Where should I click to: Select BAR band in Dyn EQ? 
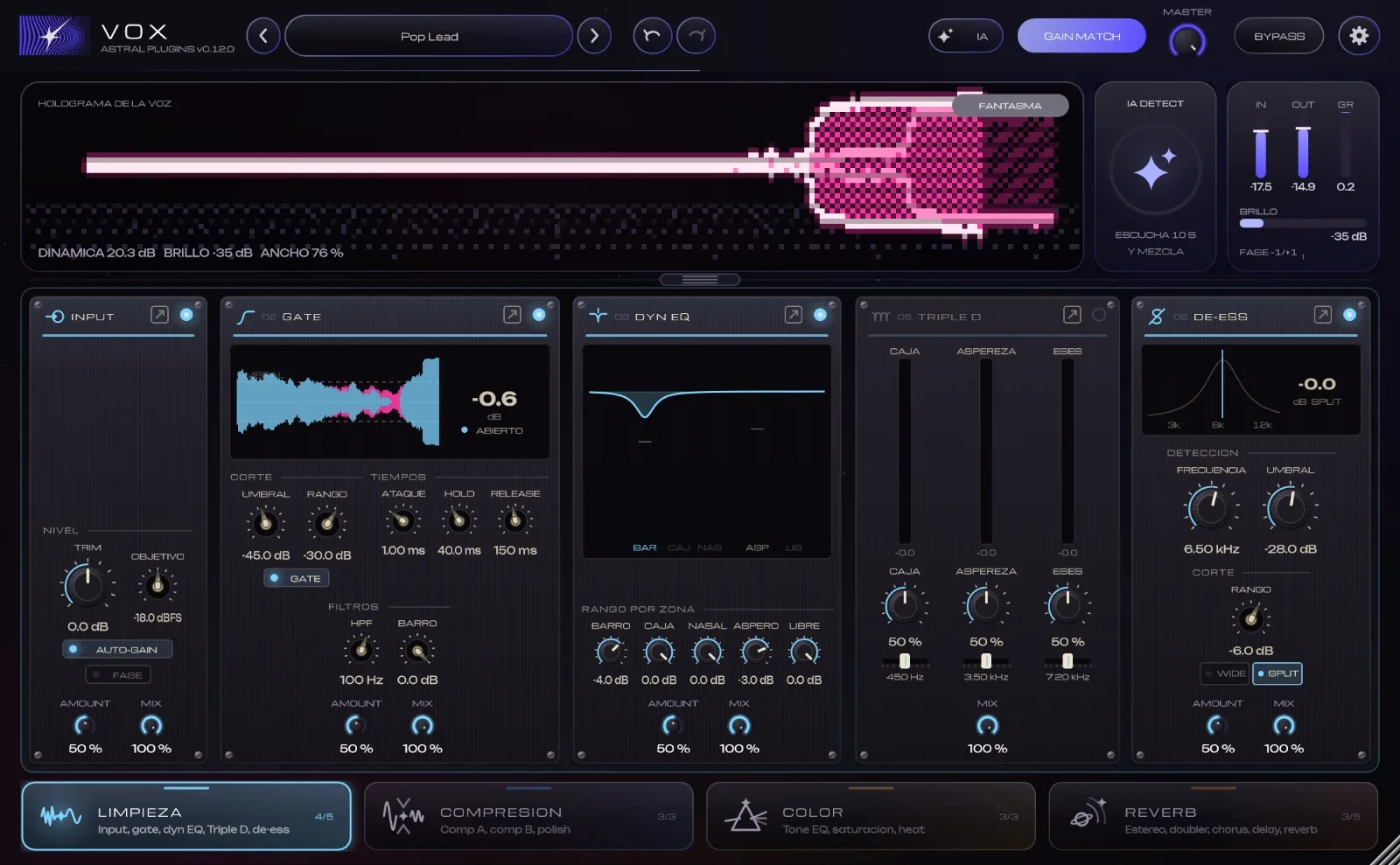tap(645, 548)
